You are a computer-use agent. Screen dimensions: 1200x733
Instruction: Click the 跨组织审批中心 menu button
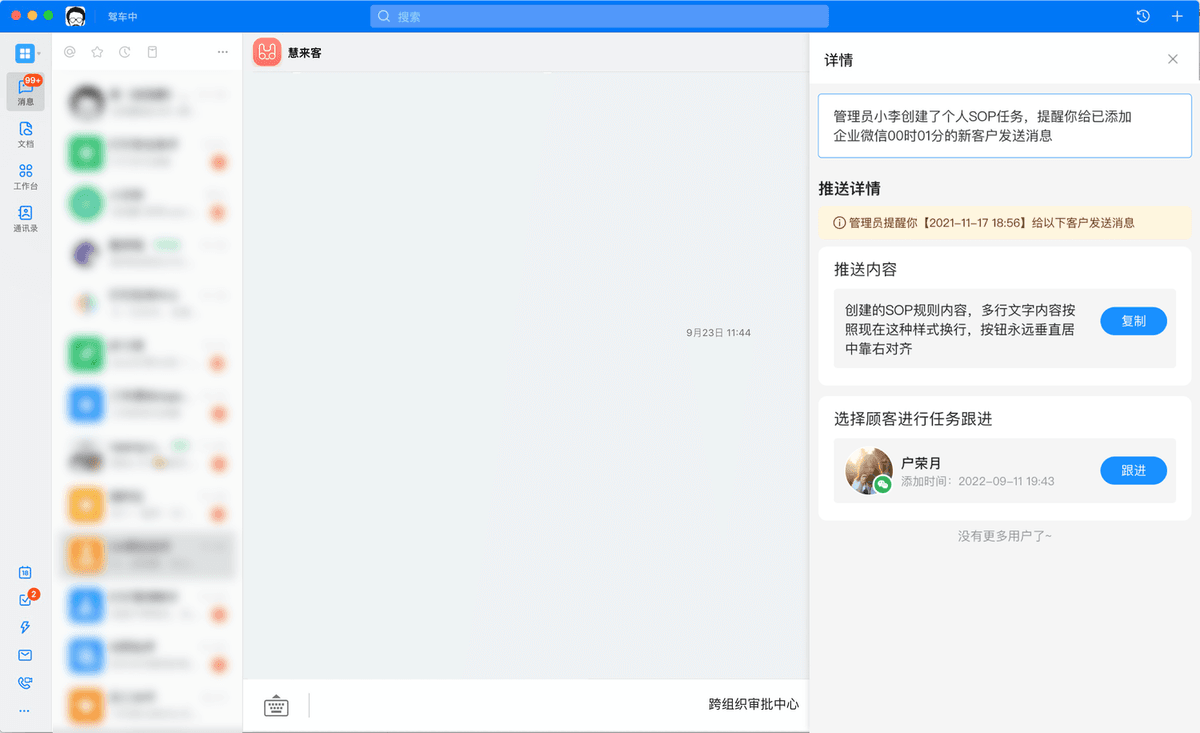pos(753,704)
